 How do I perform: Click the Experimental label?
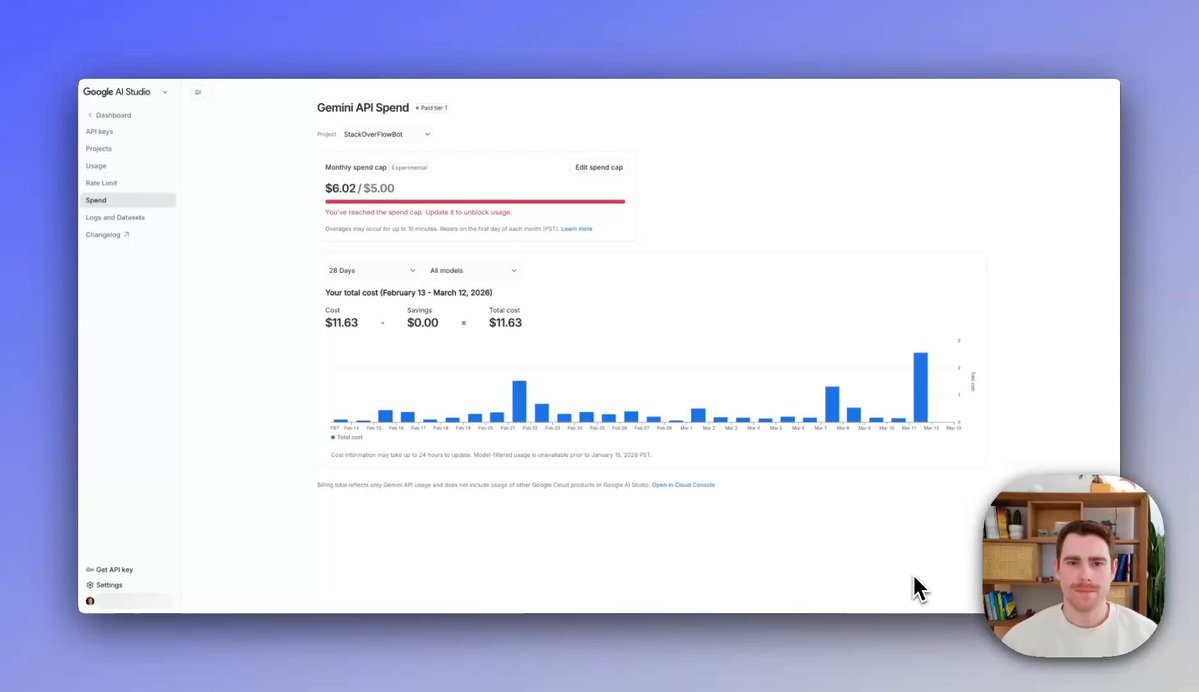tap(410, 167)
